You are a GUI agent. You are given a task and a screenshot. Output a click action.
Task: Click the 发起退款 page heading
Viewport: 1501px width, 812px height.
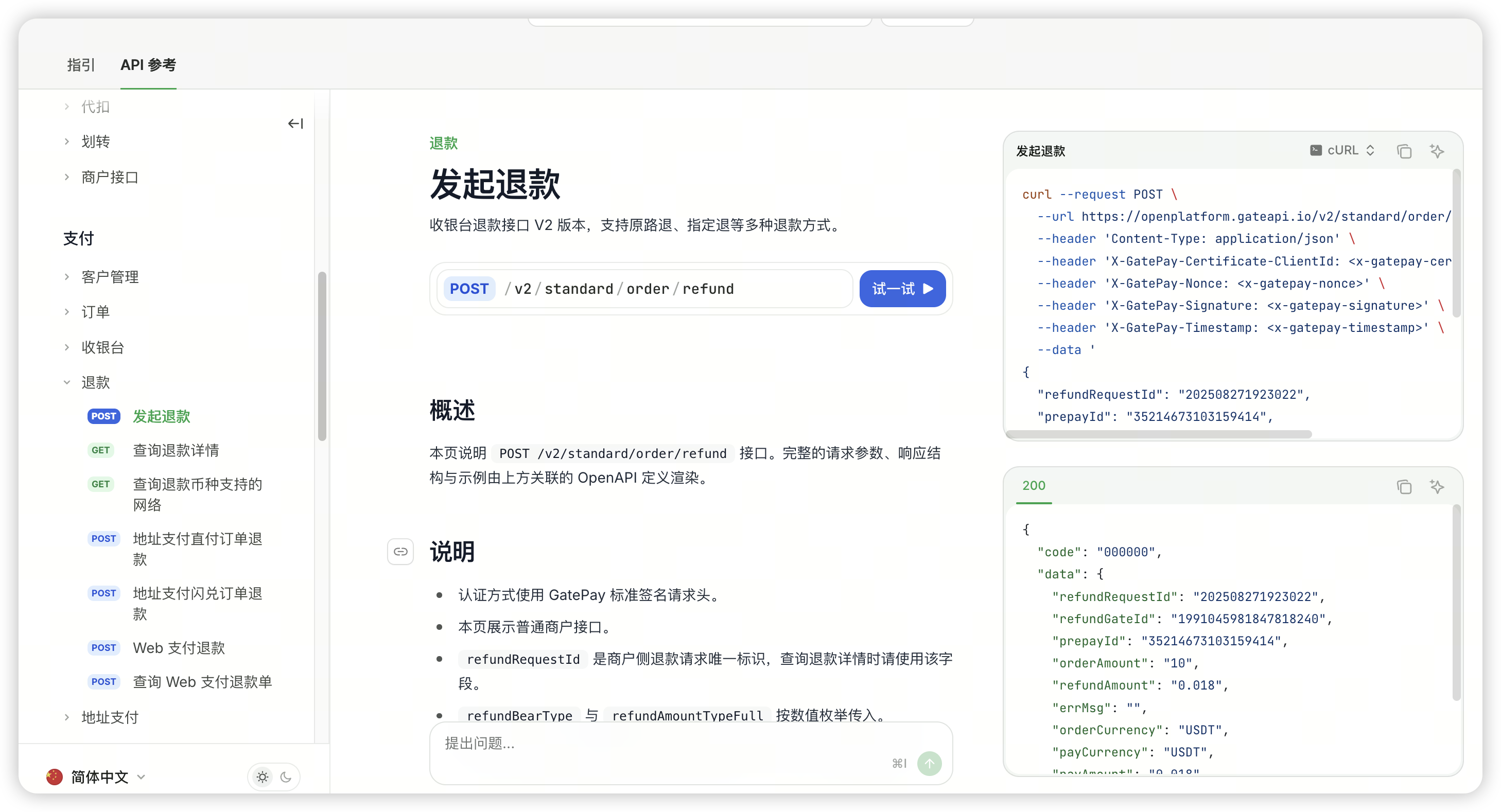click(x=495, y=185)
